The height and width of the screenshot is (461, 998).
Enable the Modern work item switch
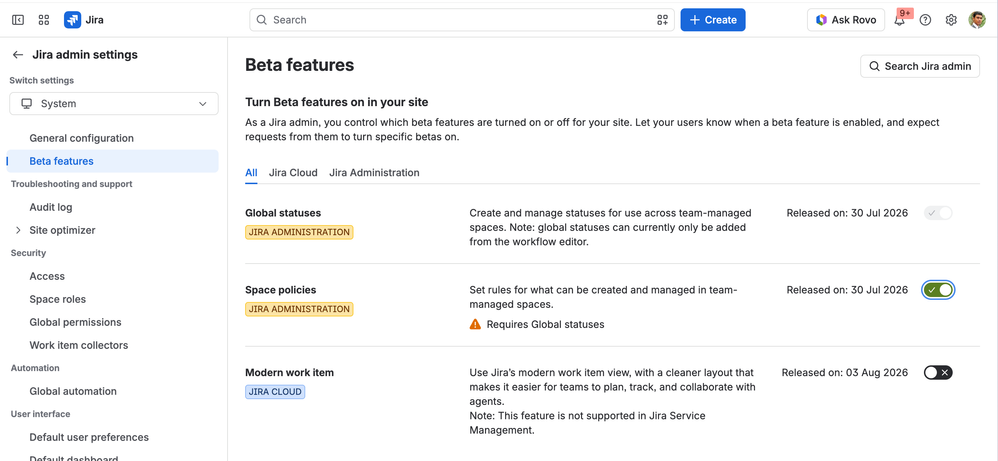coord(938,372)
